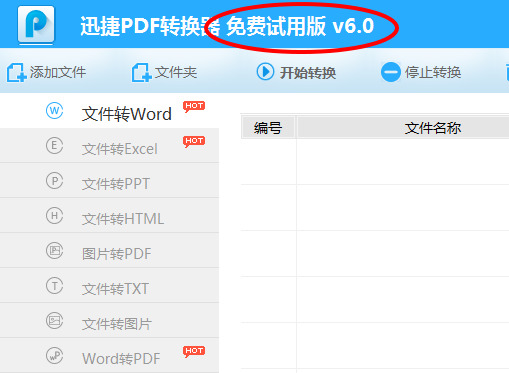Viewport: 509px width, 373px height.
Task: Click the circled T TXT icon
Action: (54, 286)
